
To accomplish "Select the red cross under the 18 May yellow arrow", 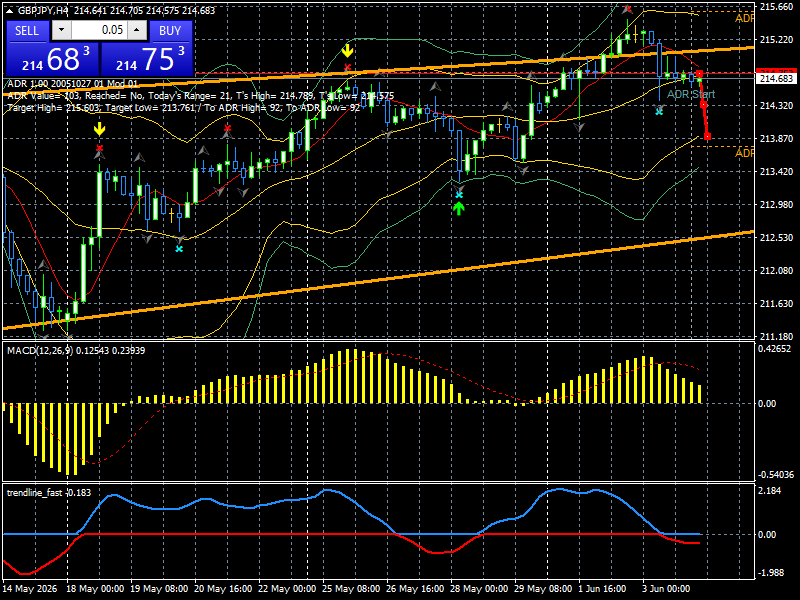I will point(99,148).
